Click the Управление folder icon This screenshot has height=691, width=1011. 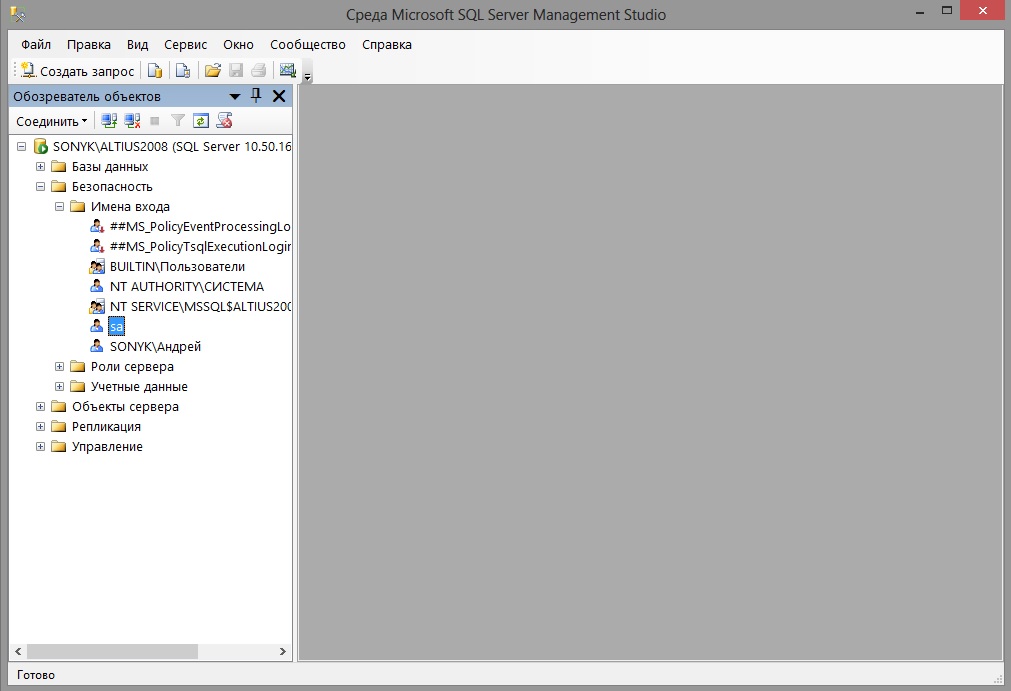click(x=59, y=446)
